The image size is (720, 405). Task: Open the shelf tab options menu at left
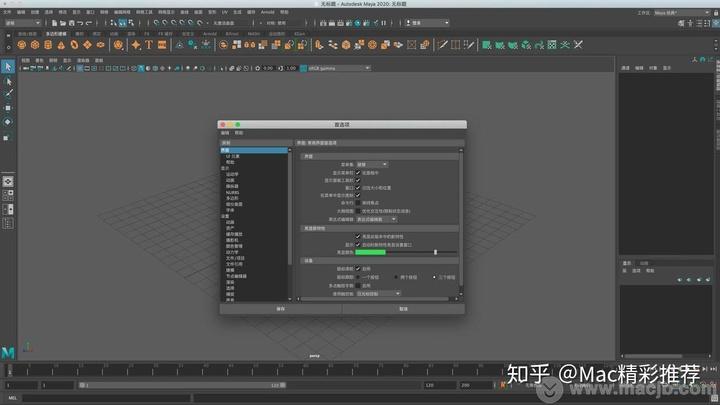(8, 35)
